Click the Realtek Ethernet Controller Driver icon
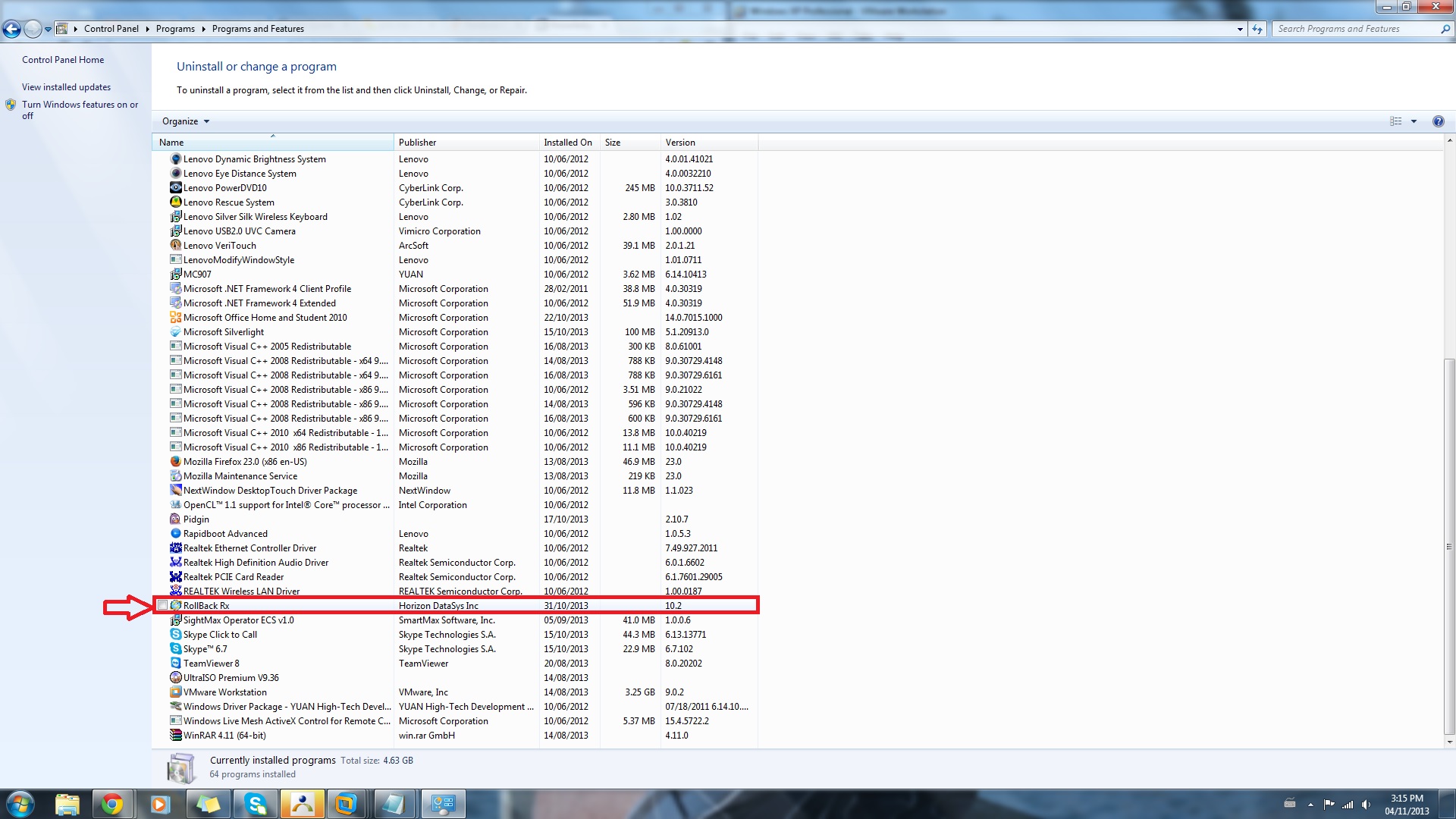1456x819 pixels. coord(176,548)
